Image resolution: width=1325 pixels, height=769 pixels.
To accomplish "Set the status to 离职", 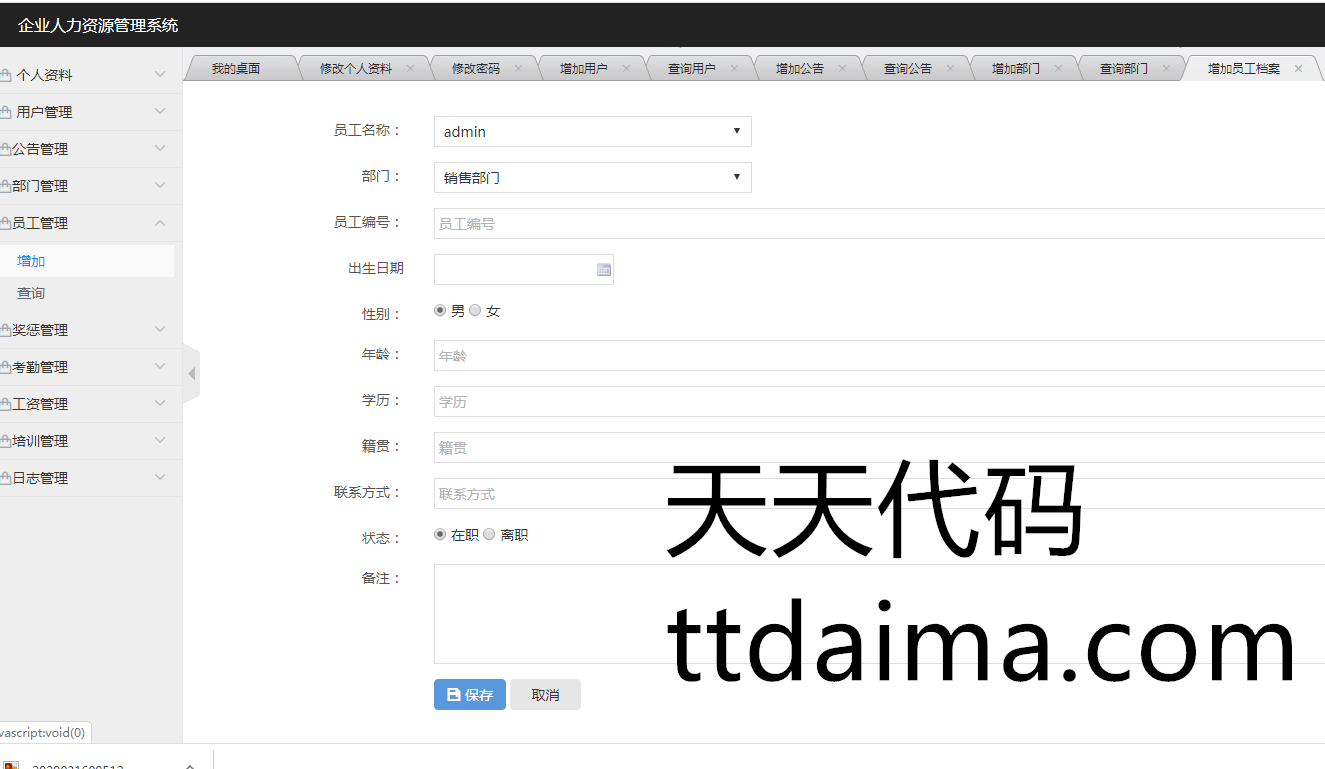I will click(x=489, y=535).
